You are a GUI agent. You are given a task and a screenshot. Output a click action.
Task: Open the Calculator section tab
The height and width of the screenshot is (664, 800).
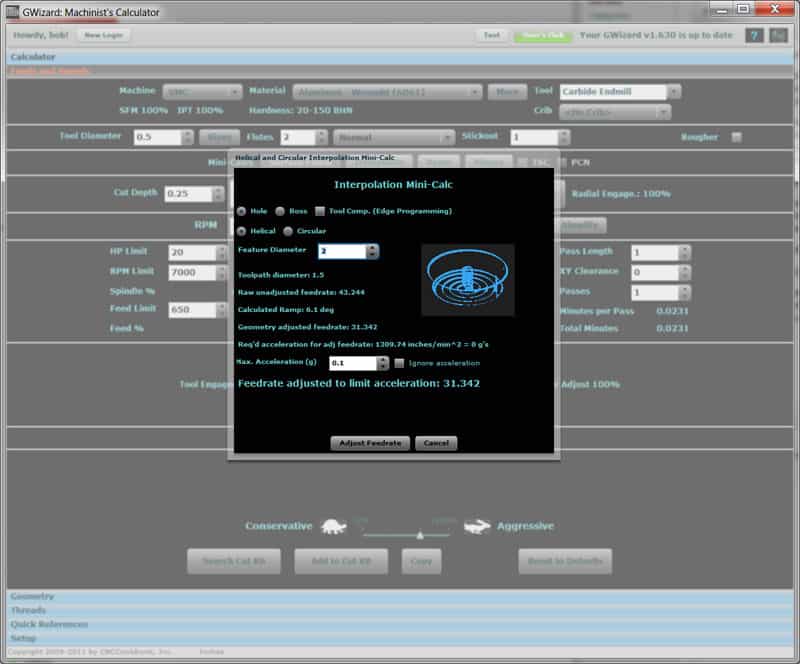(x=400, y=57)
